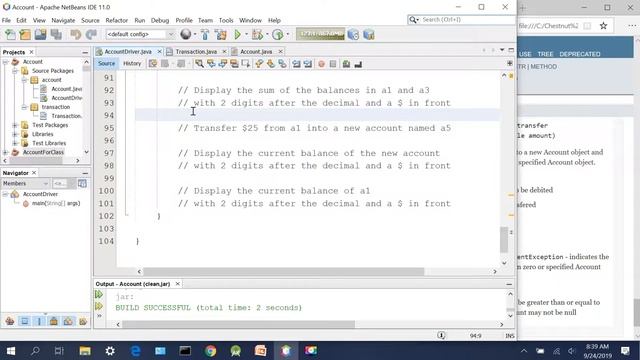The image size is (640, 360).
Task: Expand the Test Libraries node
Action: point(15,143)
